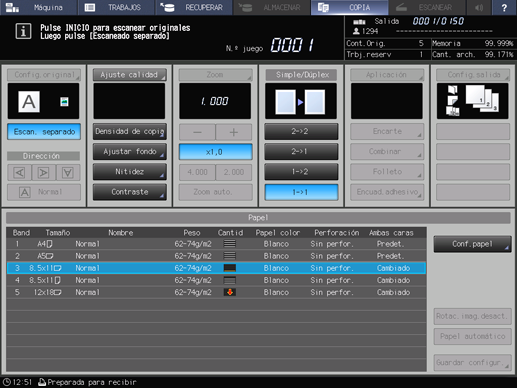Select the left-pointing direction icon

tap(19, 172)
